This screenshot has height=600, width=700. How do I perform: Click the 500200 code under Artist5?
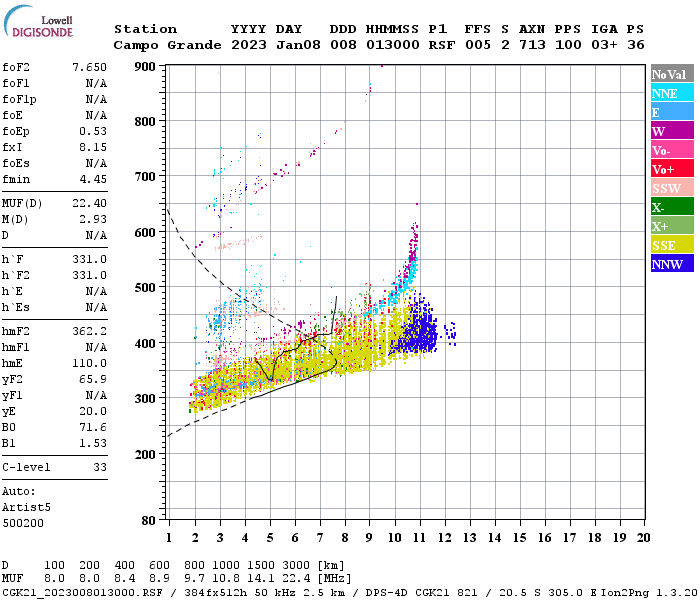(23, 523)
